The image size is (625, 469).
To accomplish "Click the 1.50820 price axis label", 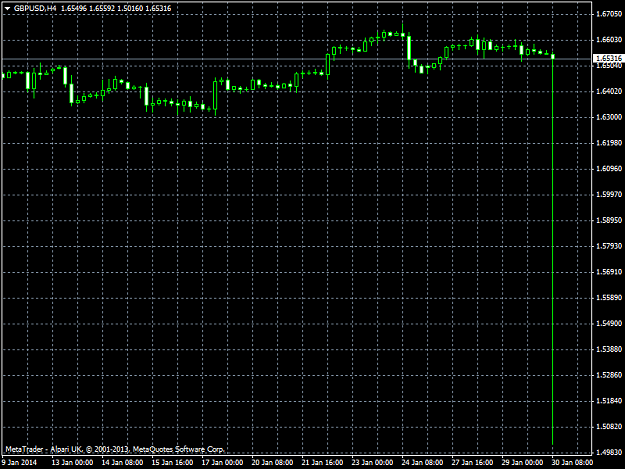I will (609, 426).
